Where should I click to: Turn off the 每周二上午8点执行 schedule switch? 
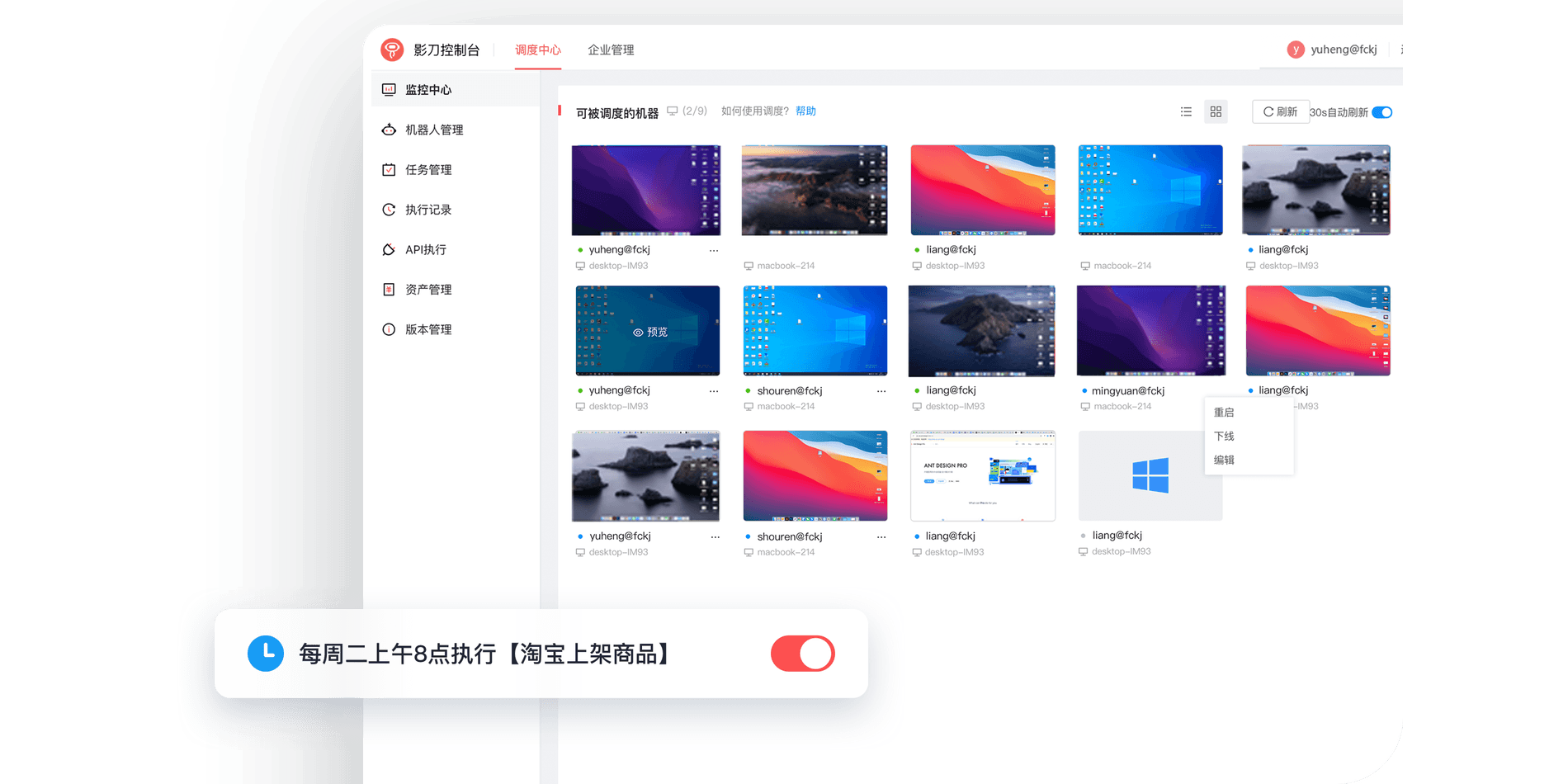coord(802,654)
